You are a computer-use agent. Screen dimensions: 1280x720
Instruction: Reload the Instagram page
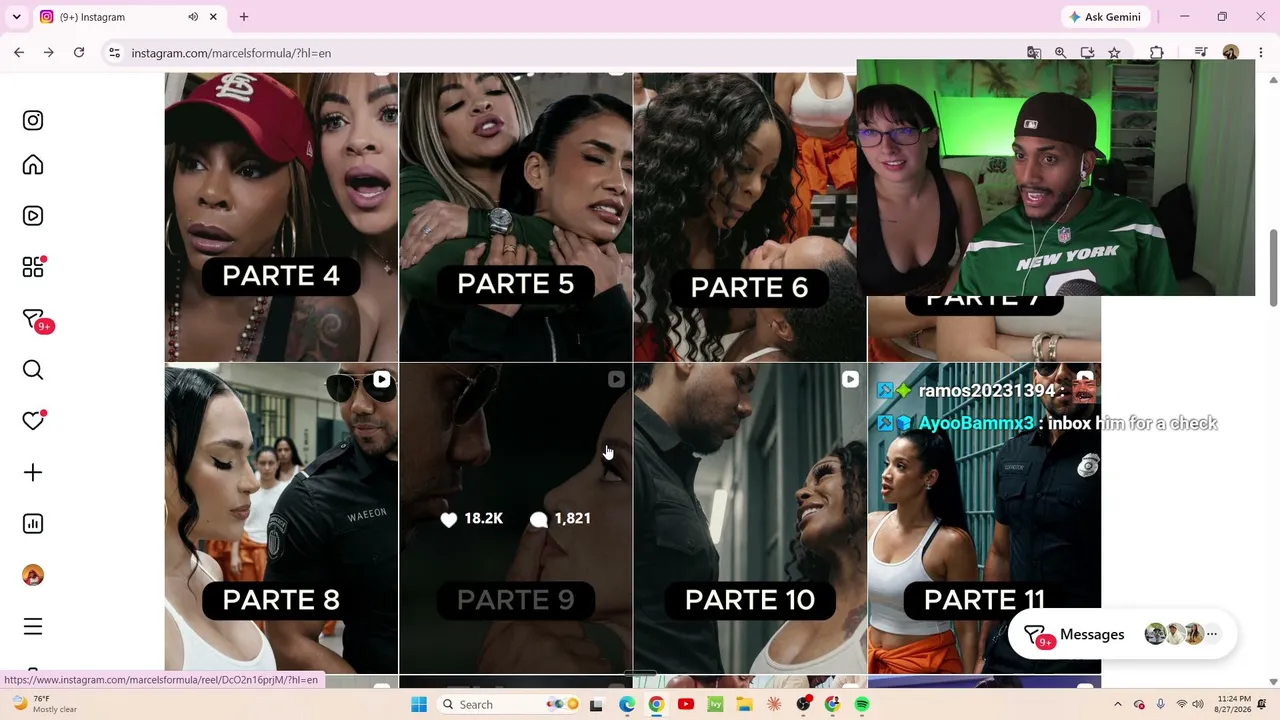coord(79,53)
